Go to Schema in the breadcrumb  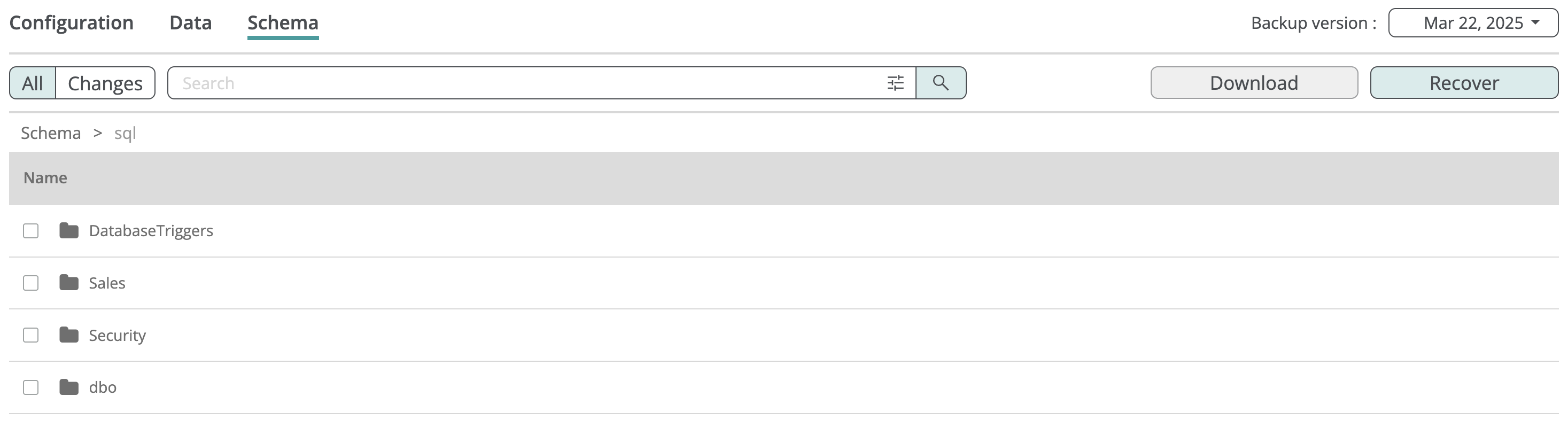coord(51,133)
